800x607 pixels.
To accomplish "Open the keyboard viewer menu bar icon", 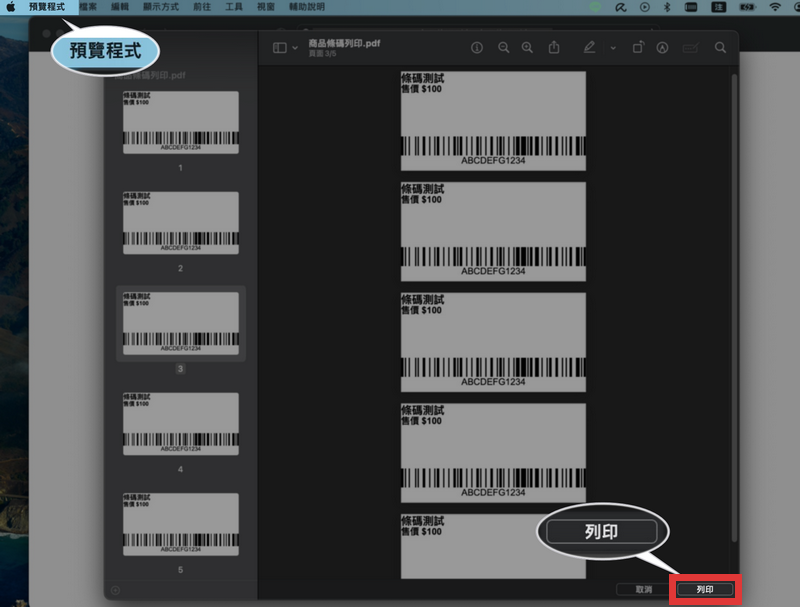I will [x=691, y=7].
